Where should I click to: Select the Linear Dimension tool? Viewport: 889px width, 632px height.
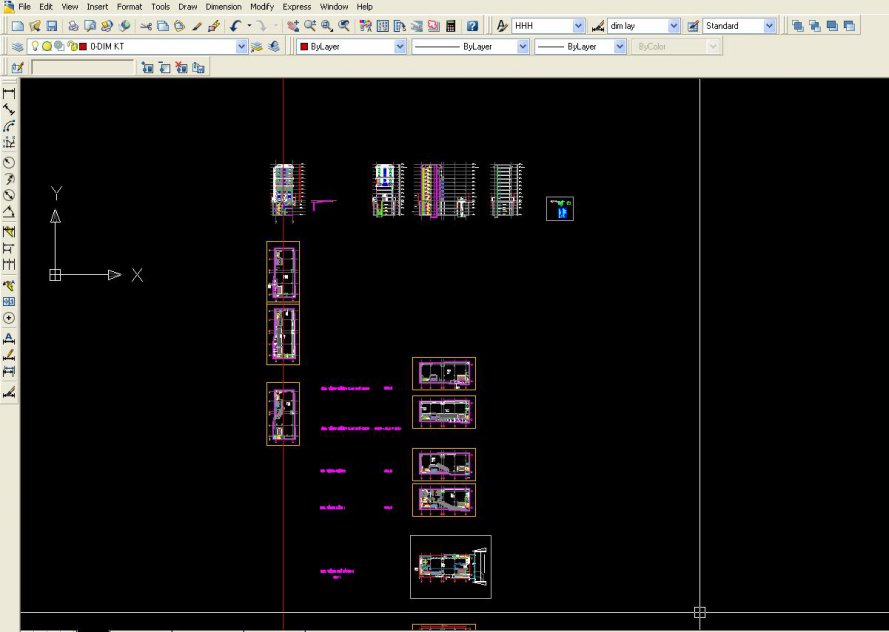pyautogui.click(x=9, y=93)
